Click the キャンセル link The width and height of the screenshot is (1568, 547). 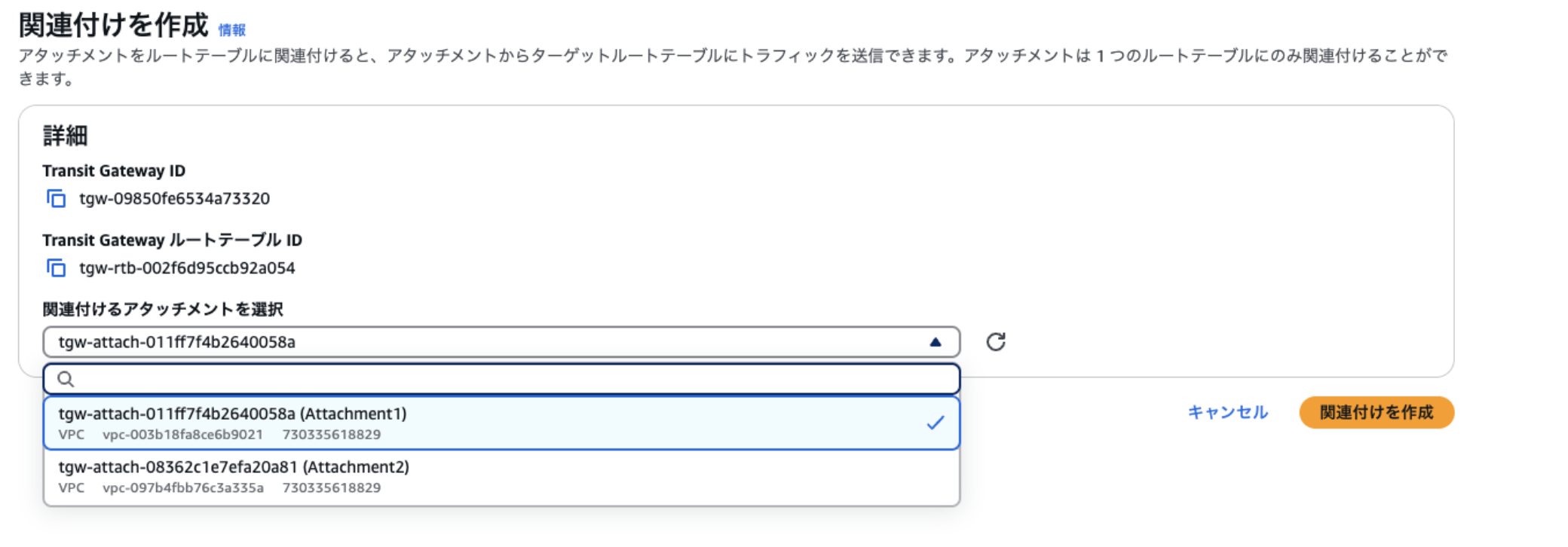(1227, 412)
